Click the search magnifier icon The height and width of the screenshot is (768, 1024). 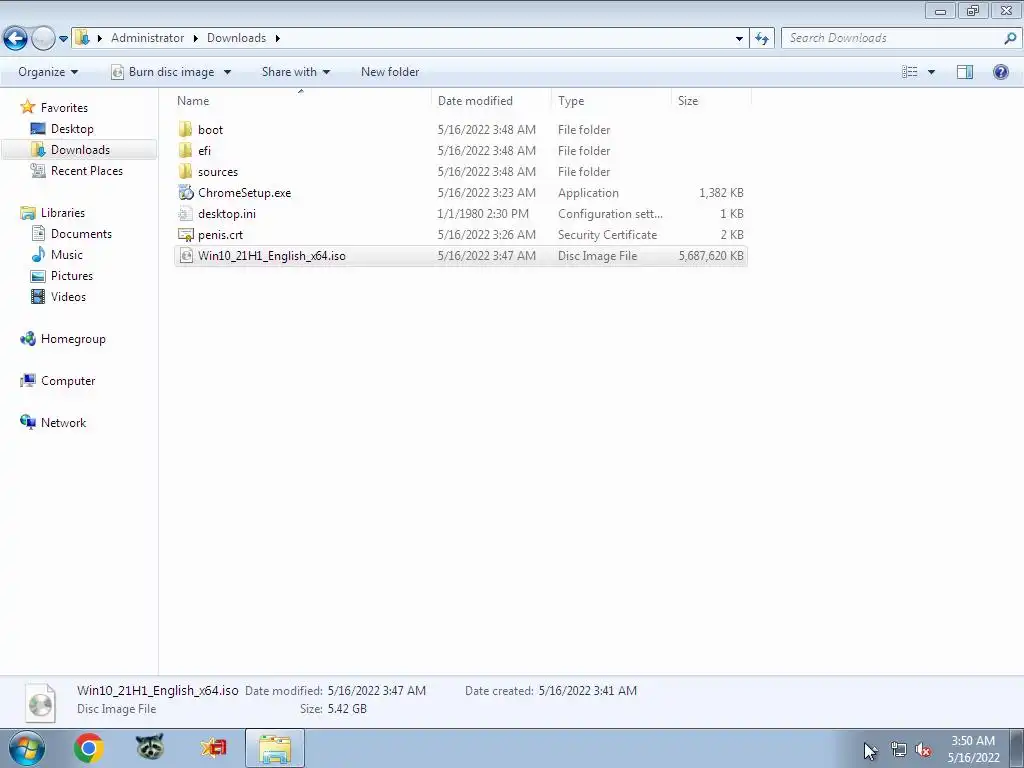[x=1010, y=38]
